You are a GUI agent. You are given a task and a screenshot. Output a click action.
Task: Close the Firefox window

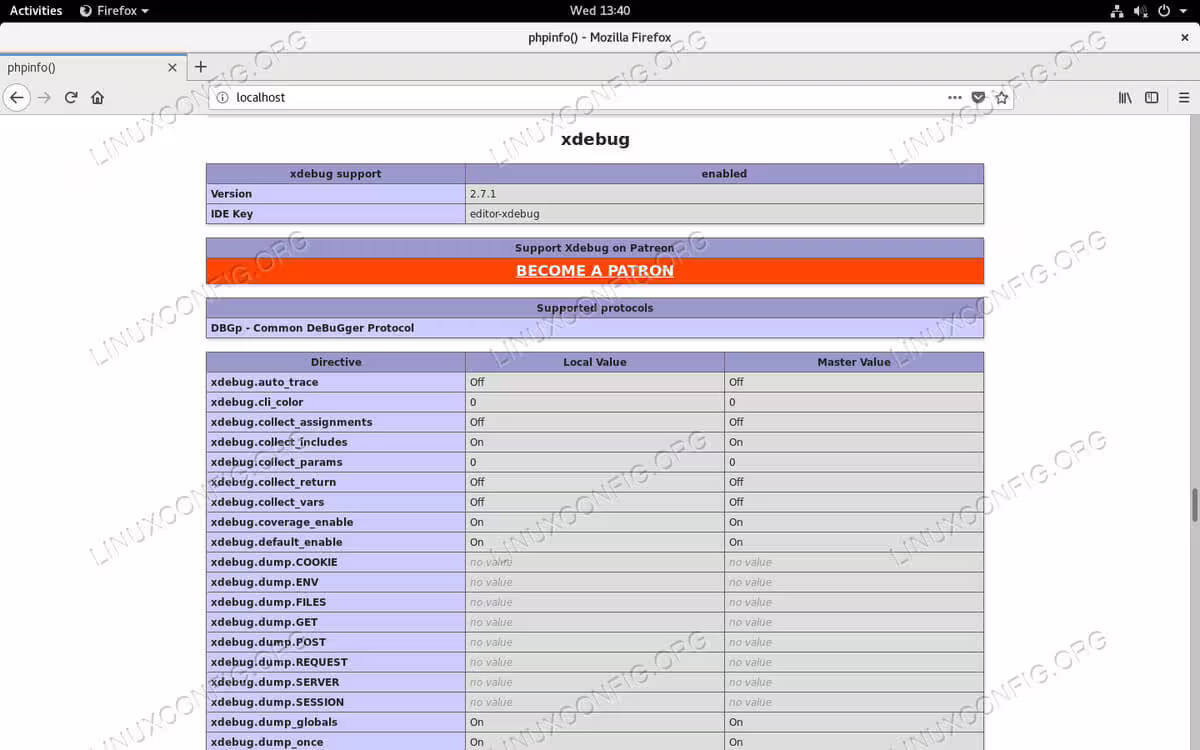[1185, 37]
